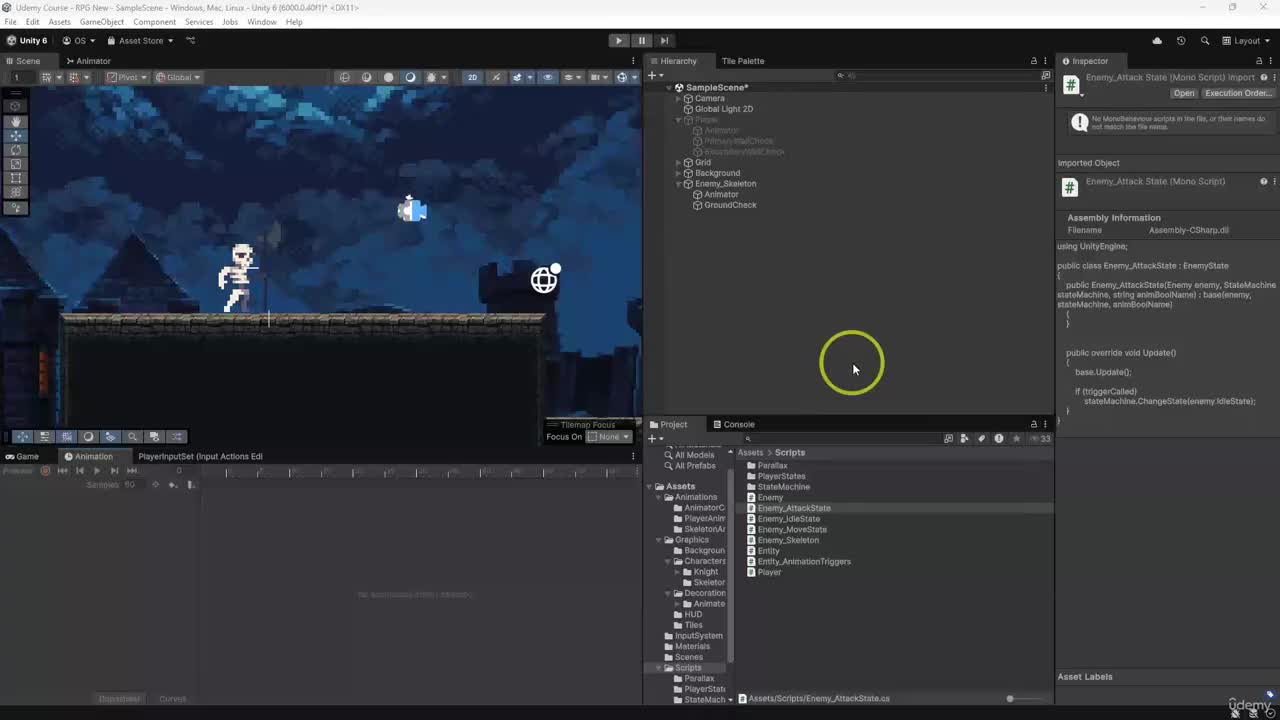Toggle scene visibility eye icon
The width and height of the screenshot is (1280, 720).
click(x=547, y=77)
